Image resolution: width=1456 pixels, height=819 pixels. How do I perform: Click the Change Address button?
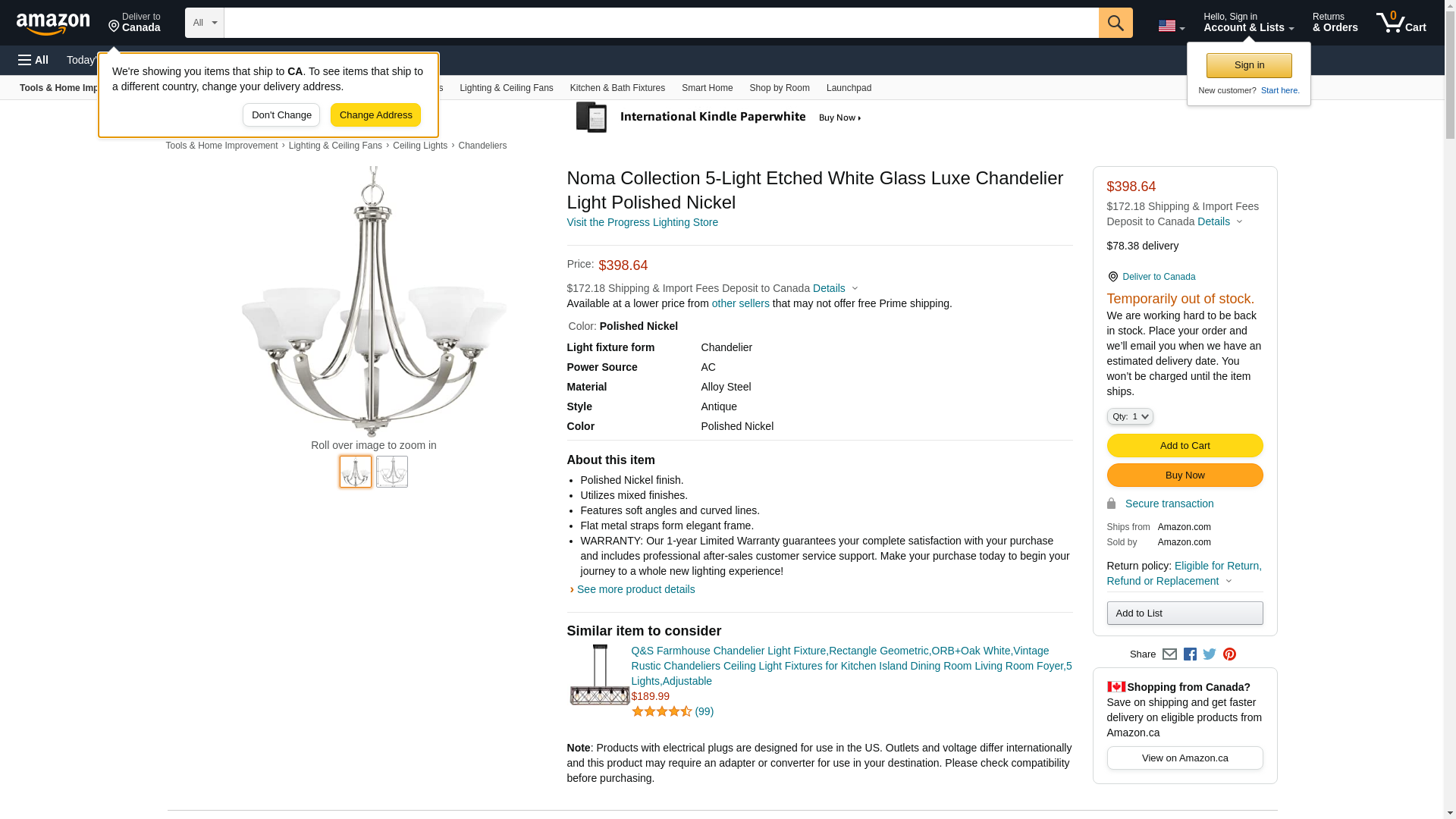point(375,115)
